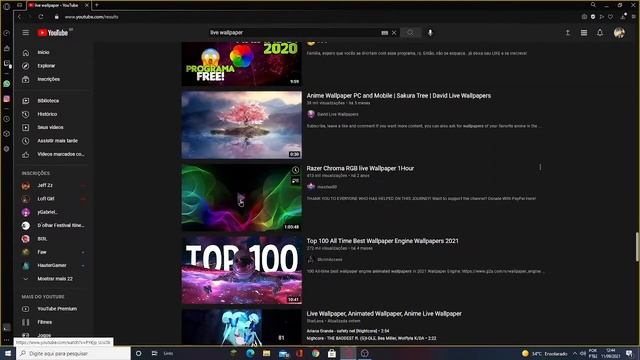Screen dimensions: 640x360
Task: Open the 2020 Programa Free video thumbnail
Action: pyautogui.click(x=242, y=64)
